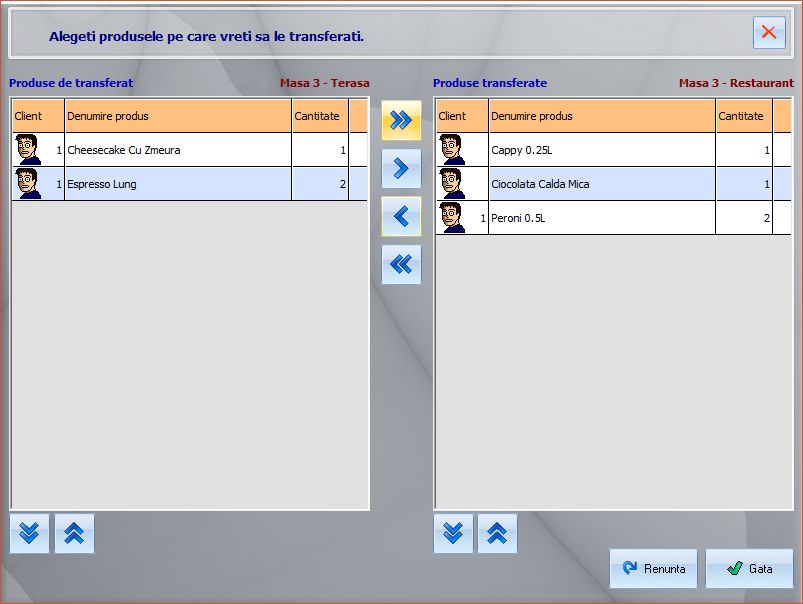Confirm transfer with Gata button

coord(749,568)
